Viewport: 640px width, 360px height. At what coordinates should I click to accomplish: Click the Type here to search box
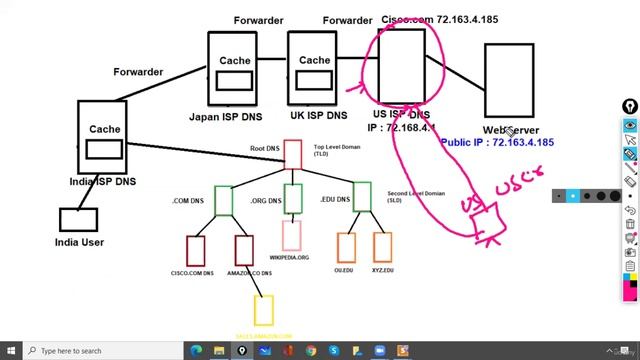coord(103,351)
